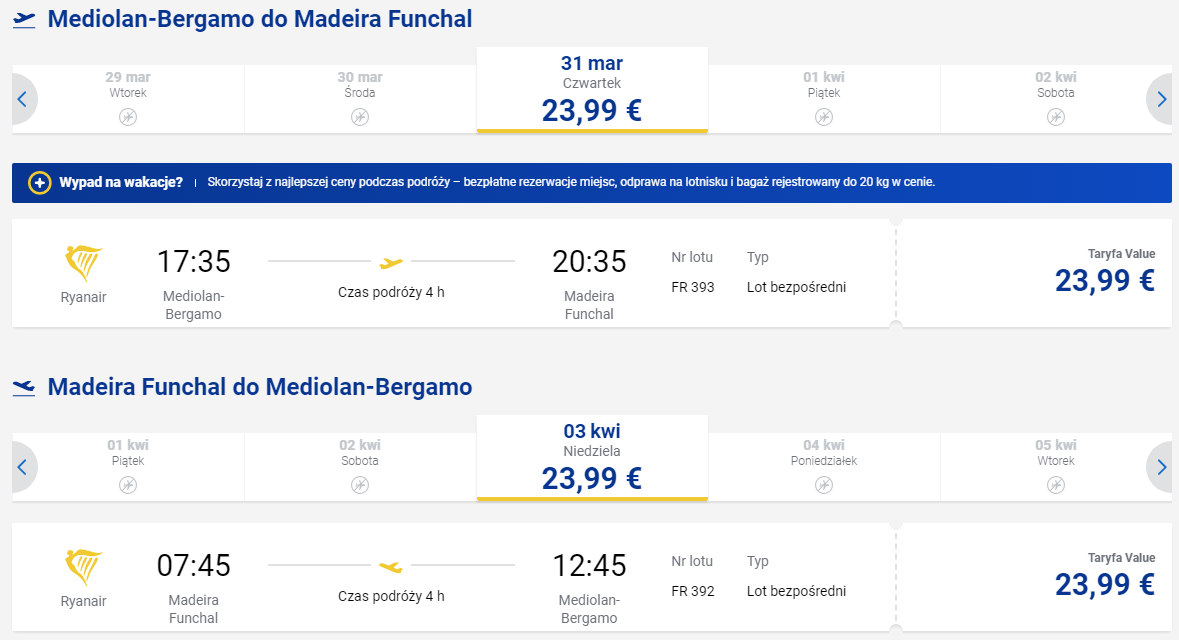Click the Ryanair harp logo on flight FR 392
Viewport: 1179px width, 640px height.
[83, 567]
